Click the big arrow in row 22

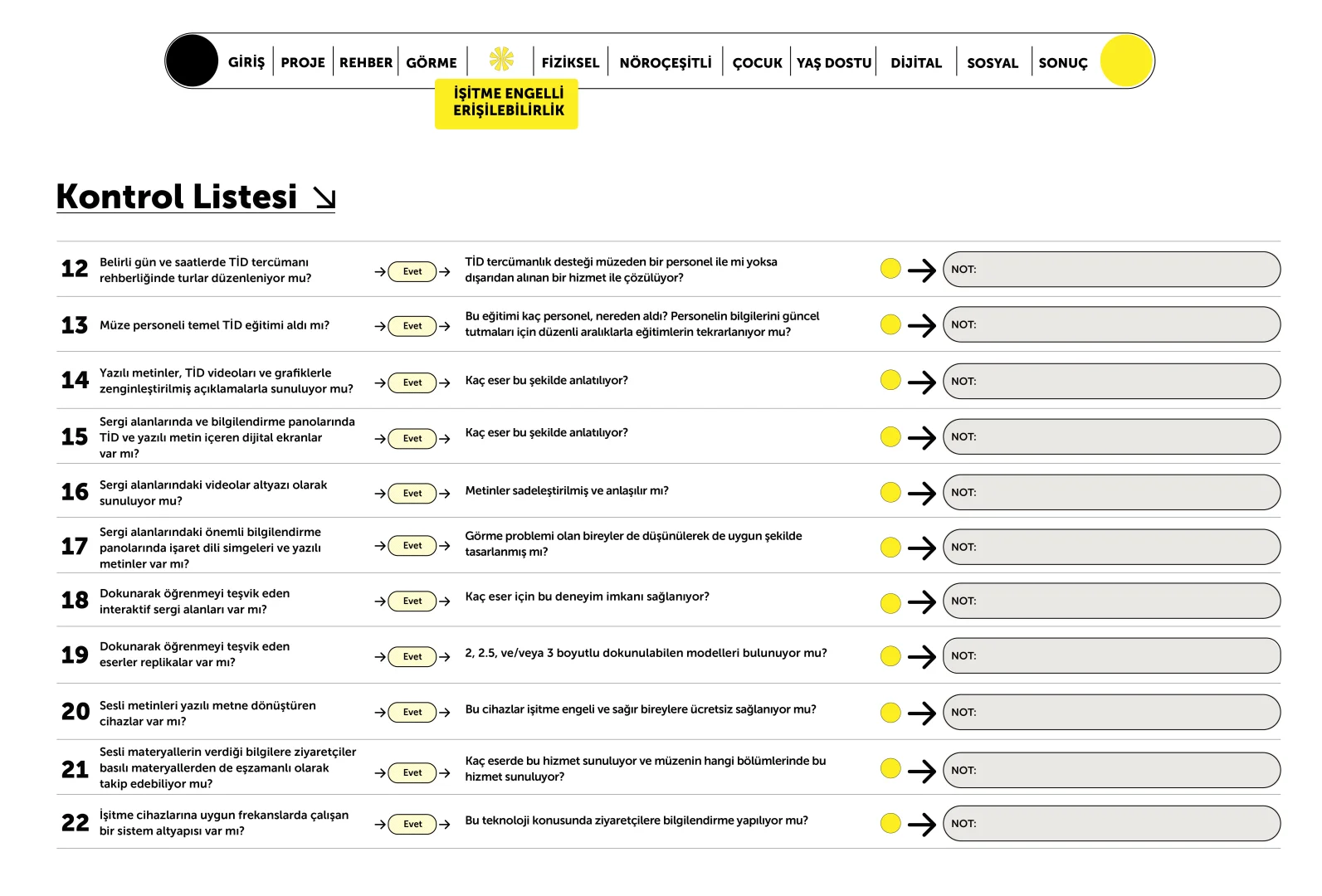click(921, 824)
